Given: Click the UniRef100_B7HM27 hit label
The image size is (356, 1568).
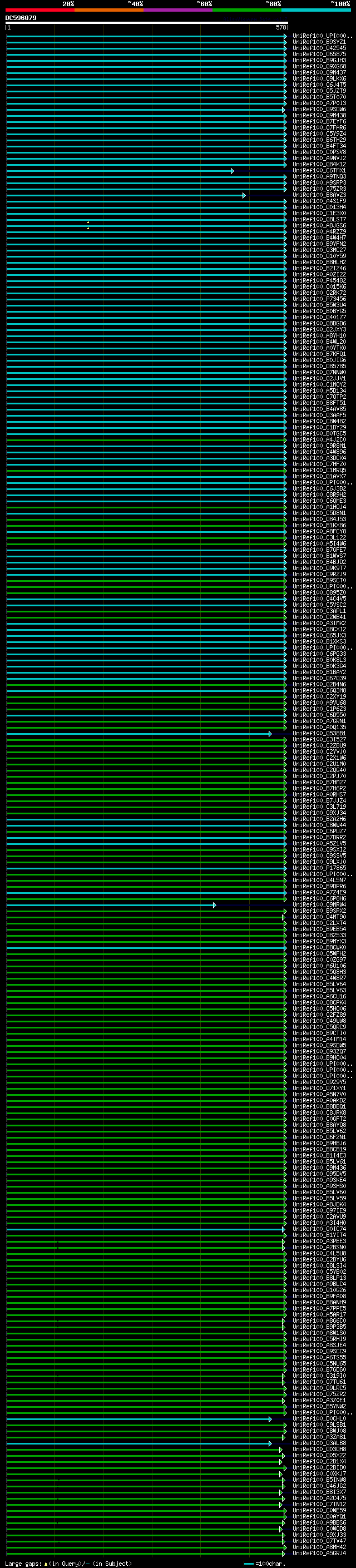Looking at the screenshot, I should [319, 782].
